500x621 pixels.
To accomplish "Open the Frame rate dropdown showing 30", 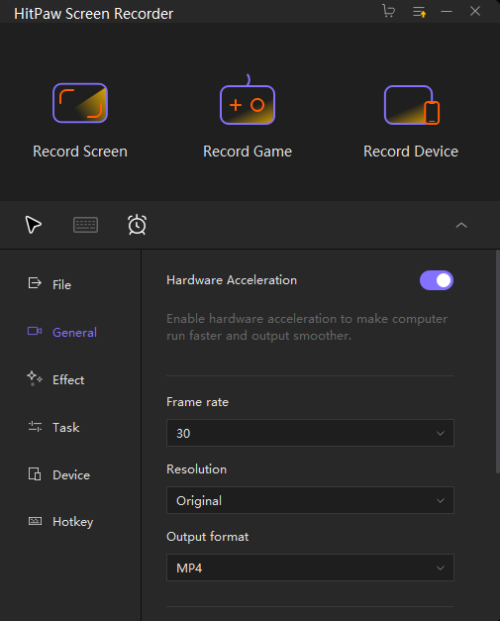I will point(310,433).
